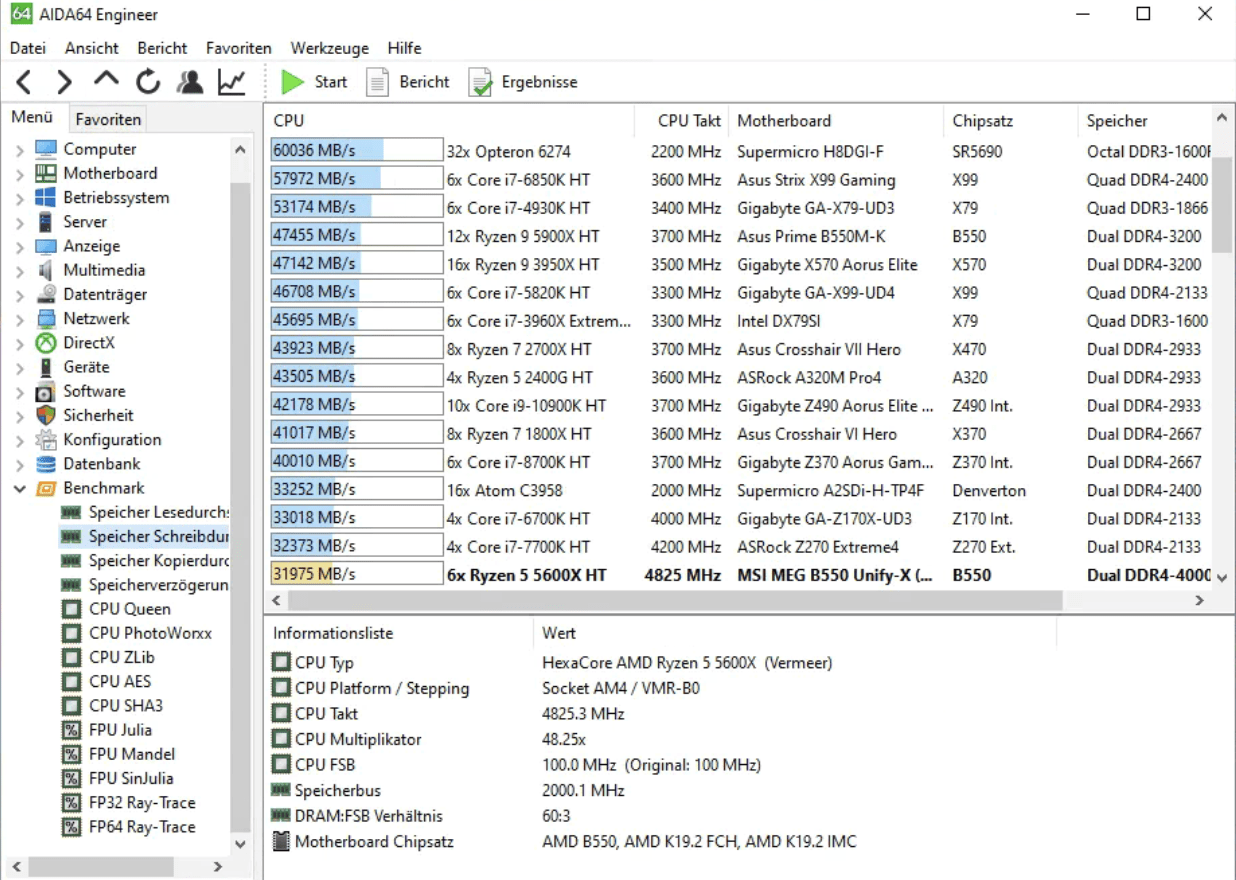
Task: Select the 31975 MB/s Ryzen 5600X bar
Action: coord(356,575)
